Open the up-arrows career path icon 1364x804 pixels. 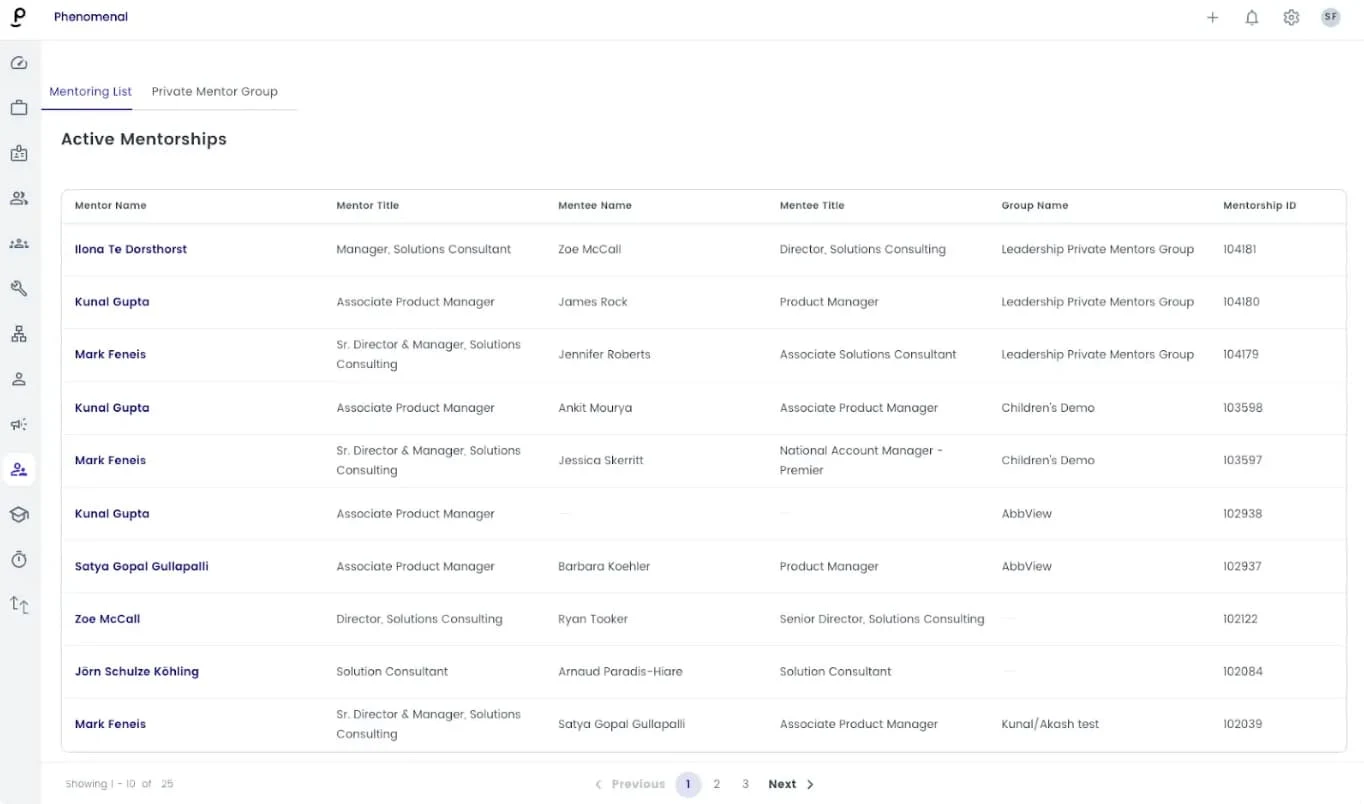pyautogui.click(x=19, y=604)
